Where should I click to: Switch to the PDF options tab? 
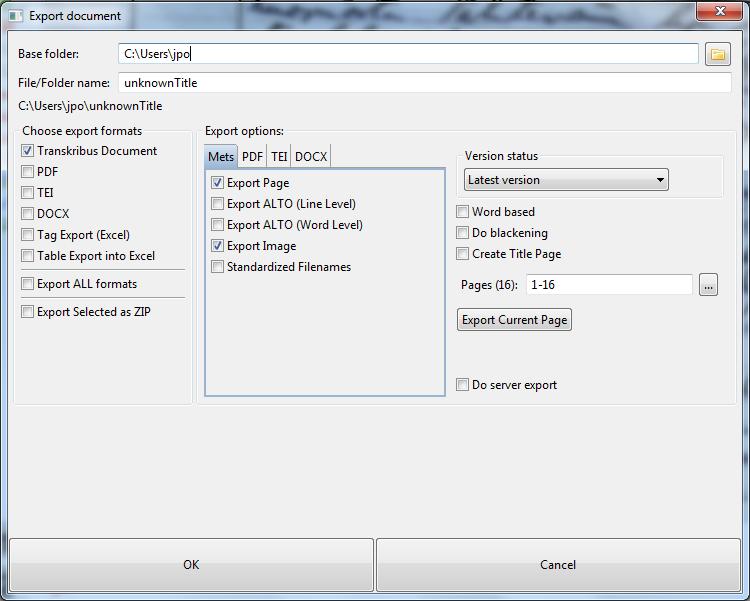tap(252, 156)
